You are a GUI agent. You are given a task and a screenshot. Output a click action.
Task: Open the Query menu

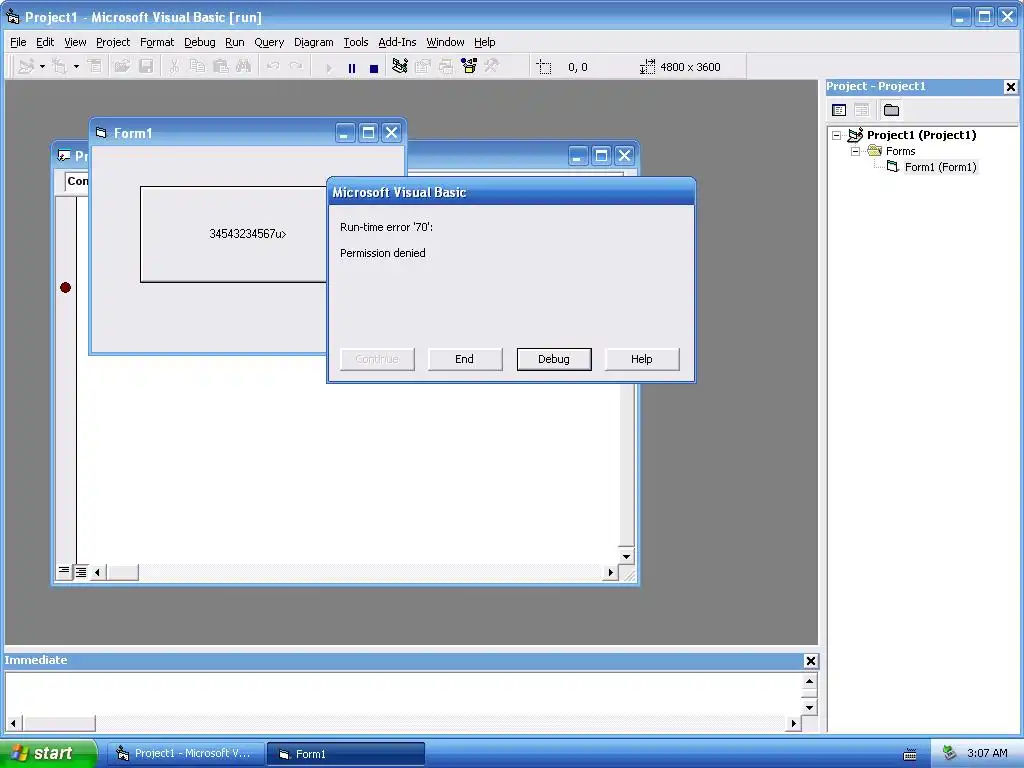(269, 42)
